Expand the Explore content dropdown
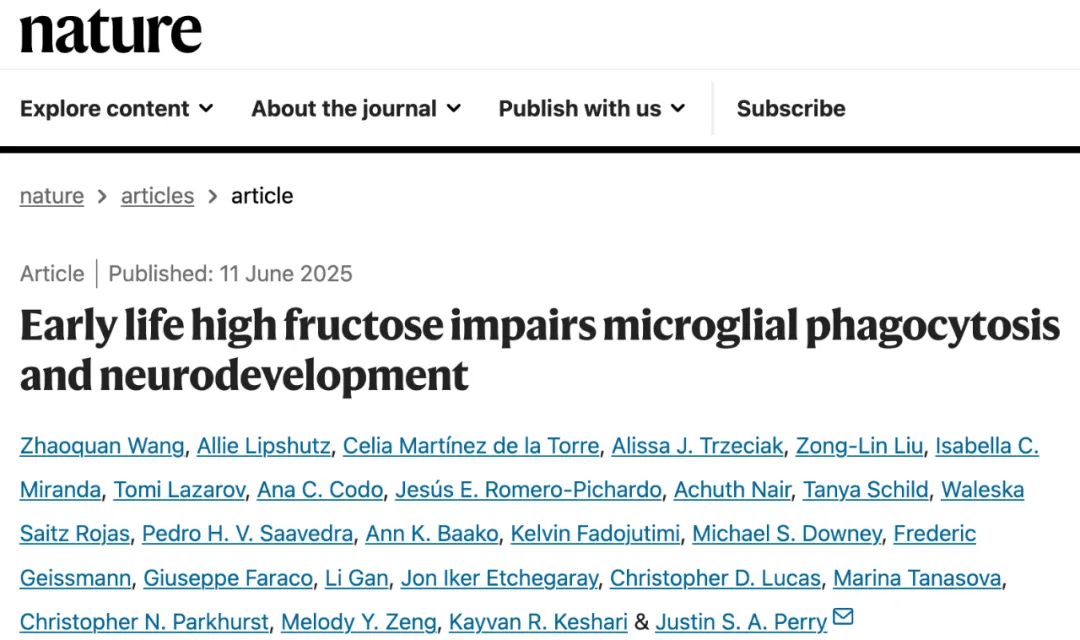Viewport: 1080px width, 640px height. [116, 108]
